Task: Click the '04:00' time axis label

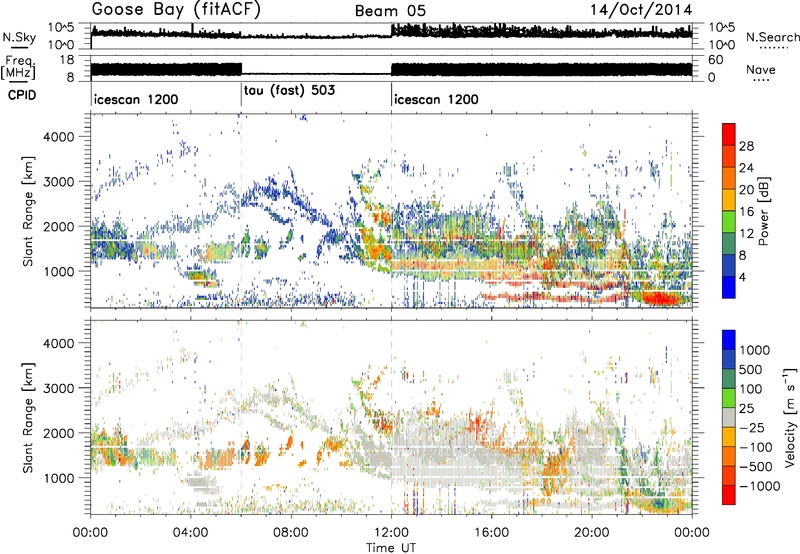Action: tap(190, 532)
